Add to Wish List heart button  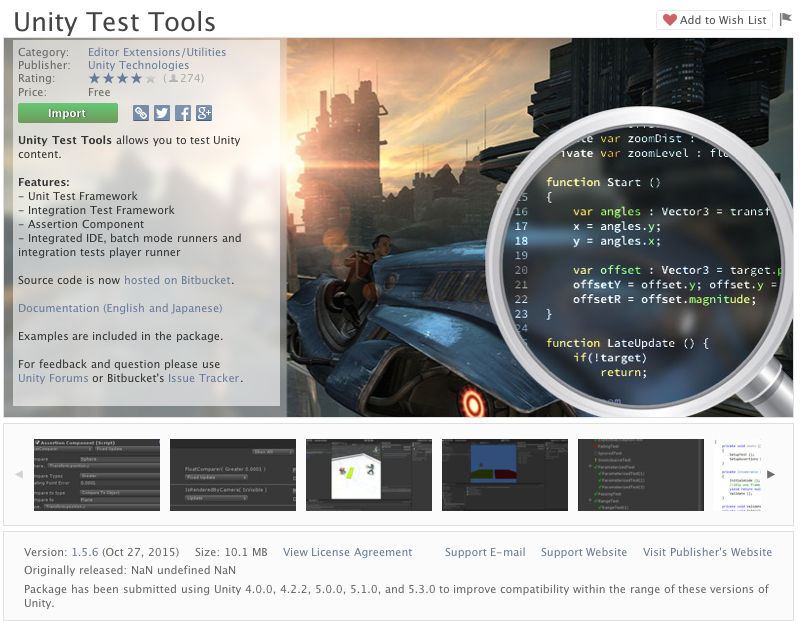tap(714, 20)
